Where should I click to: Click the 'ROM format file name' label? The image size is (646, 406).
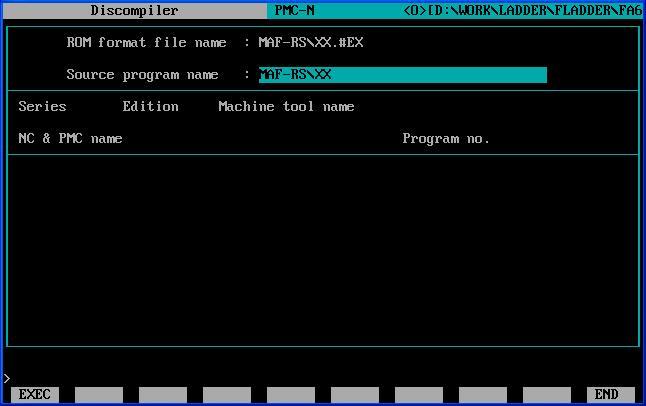pyautogui.click(x=146, y=42)
